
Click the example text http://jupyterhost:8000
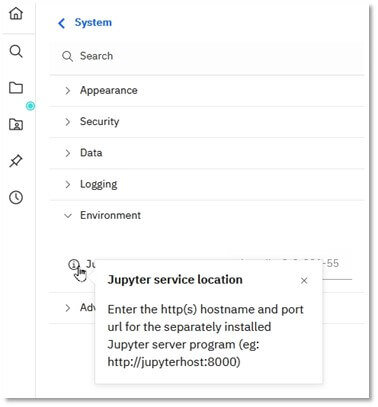point(173,362)
